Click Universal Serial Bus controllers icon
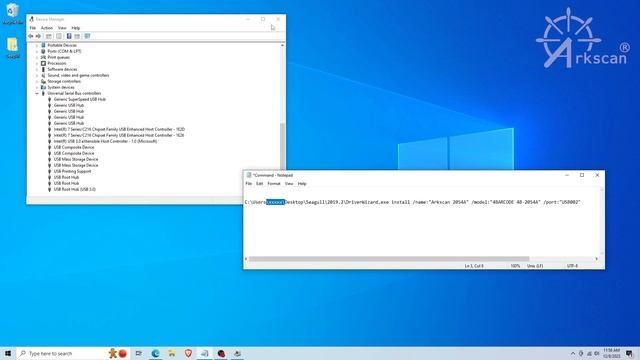640x360 pixels. (43, 93)
